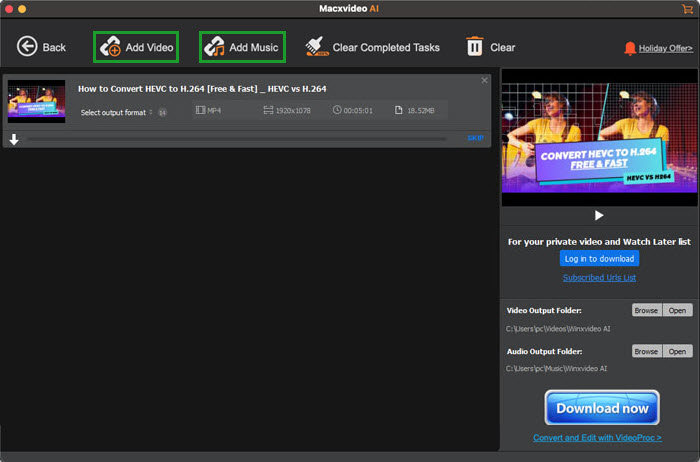Clear Completed Tasks with the brush icon
700x462 pixels.
tap(317, 47)
